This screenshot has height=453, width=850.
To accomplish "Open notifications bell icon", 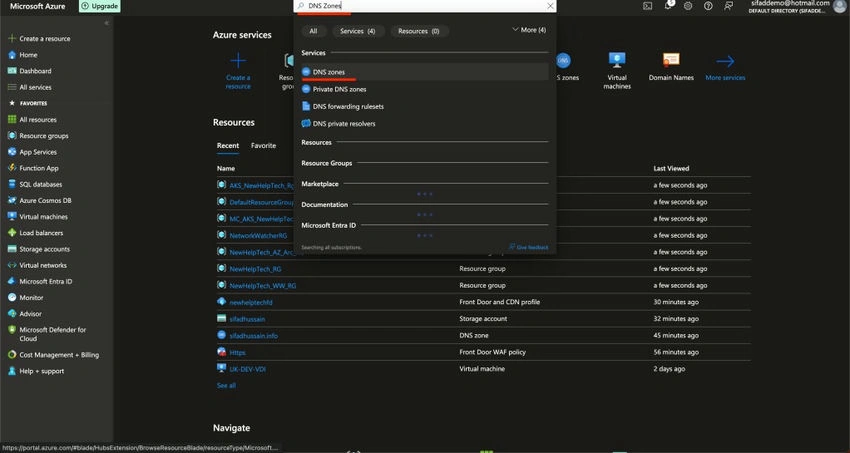I will tap(668, 6).
